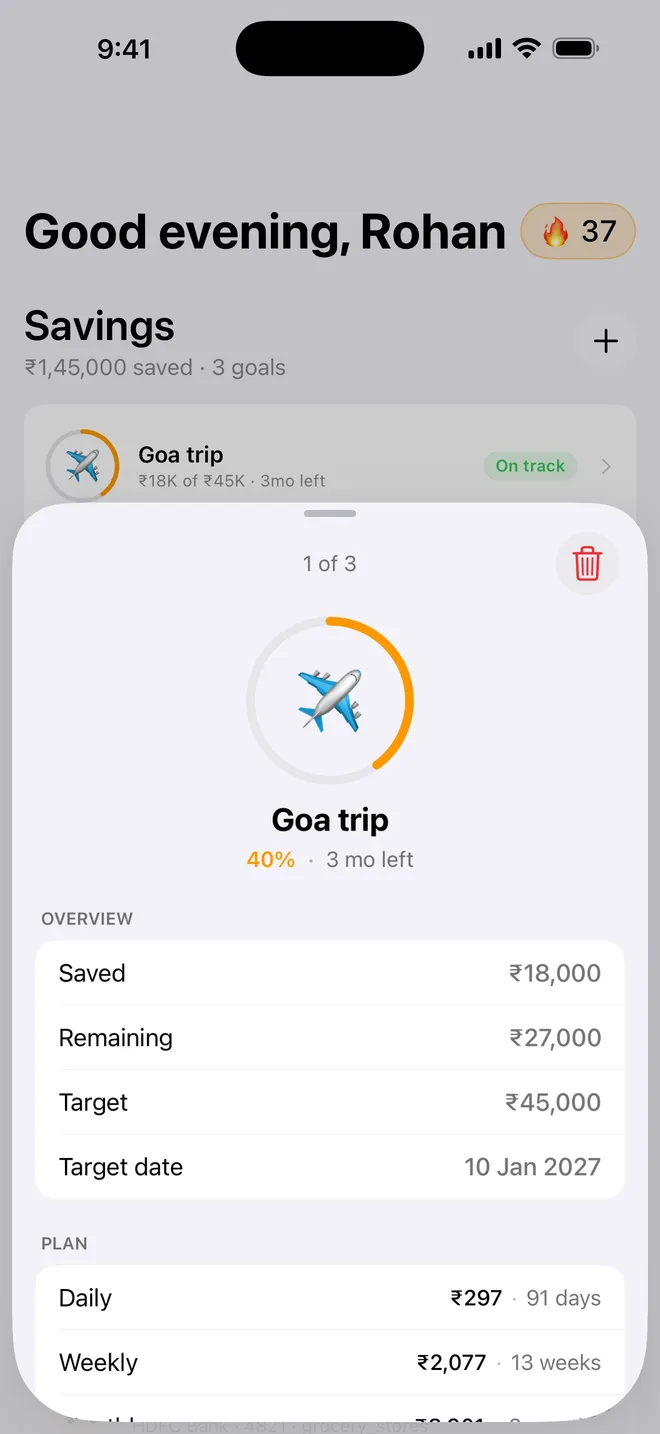Tap the cellular signal bars icon
Screen dimensions: 660x1434
tap(484, 49)
